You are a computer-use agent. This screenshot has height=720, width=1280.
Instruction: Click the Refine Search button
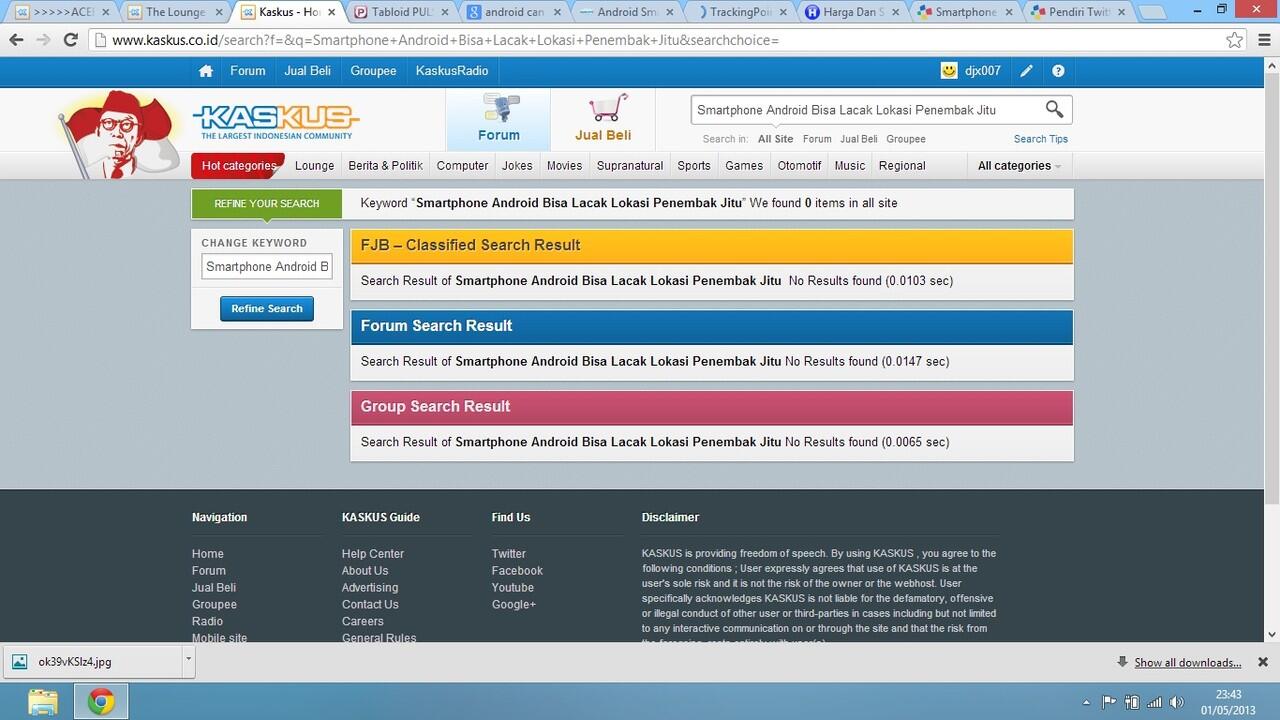(x=267, y=309)
